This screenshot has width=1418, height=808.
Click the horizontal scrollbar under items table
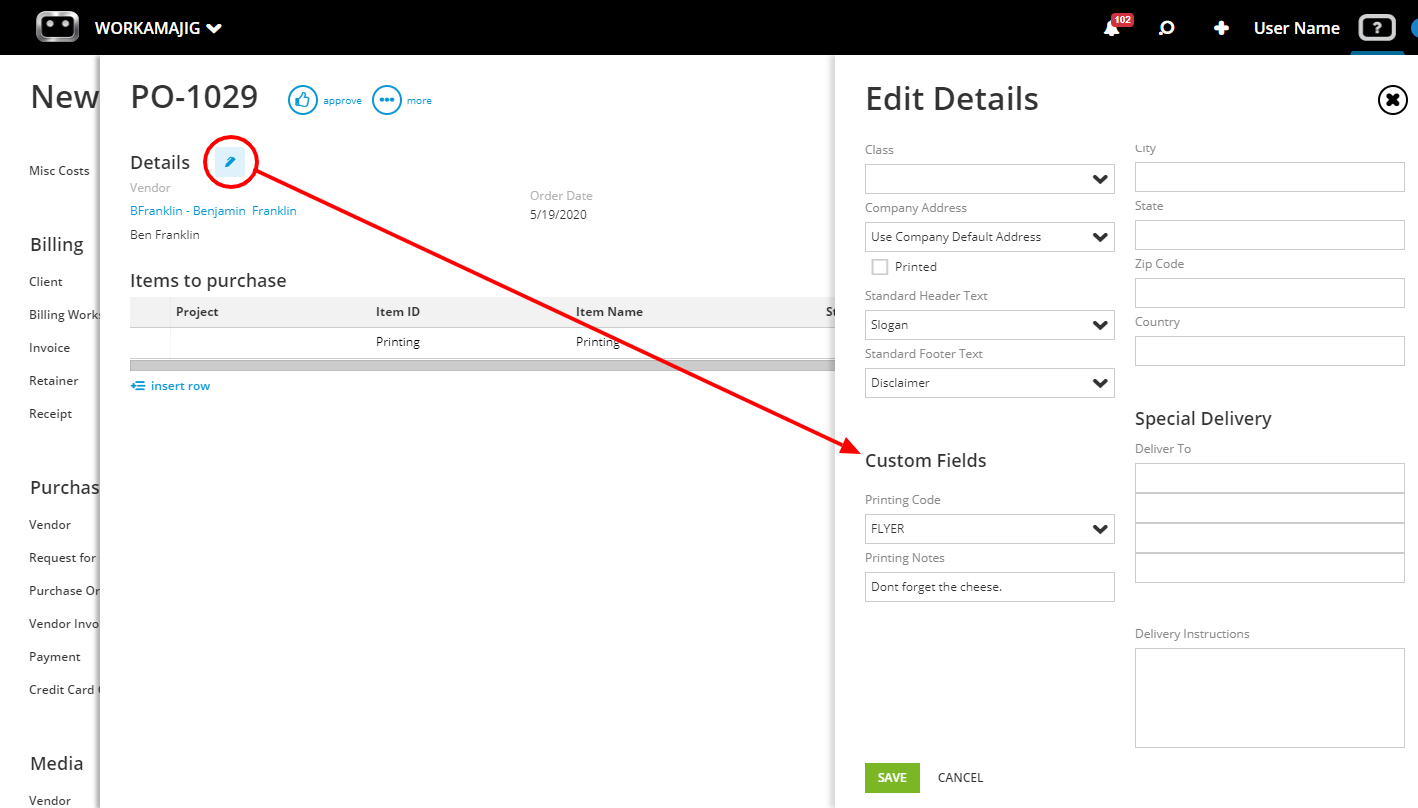tap(482, 366)
